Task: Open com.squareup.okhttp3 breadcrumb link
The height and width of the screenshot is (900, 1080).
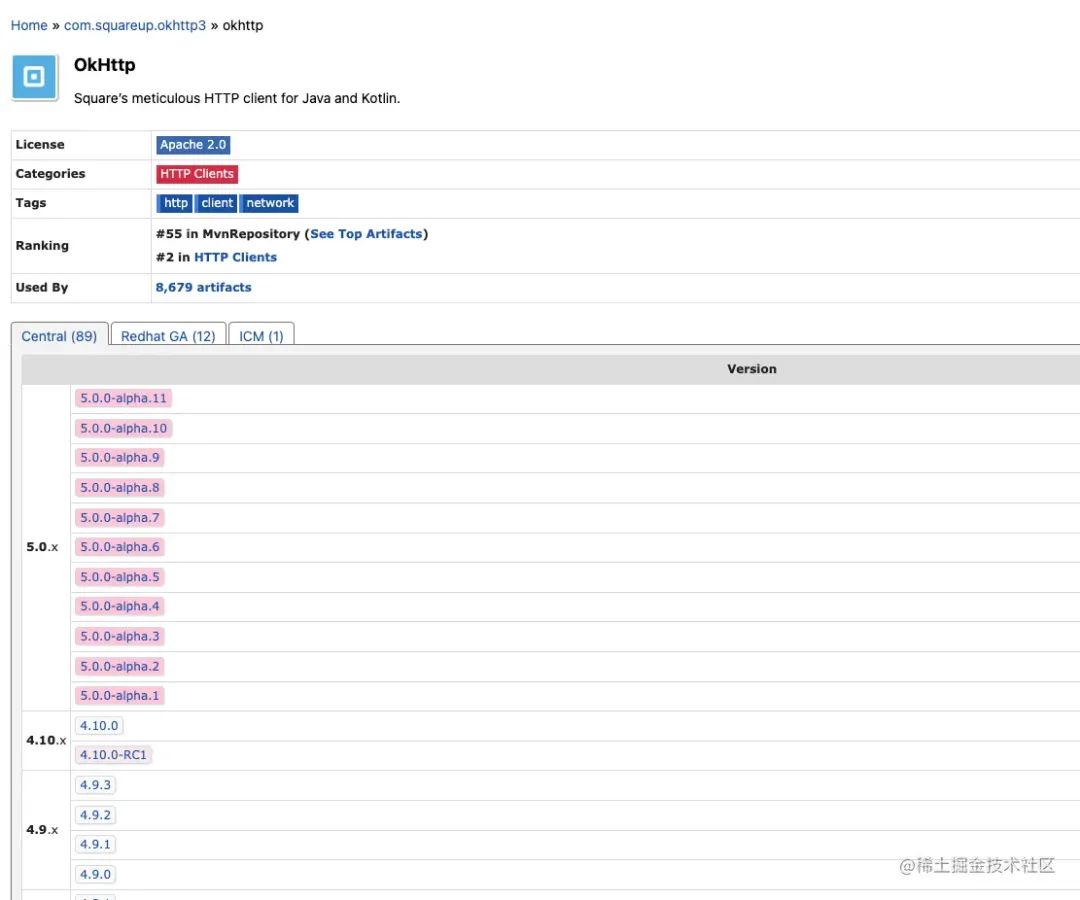Action: pos(135,25)
